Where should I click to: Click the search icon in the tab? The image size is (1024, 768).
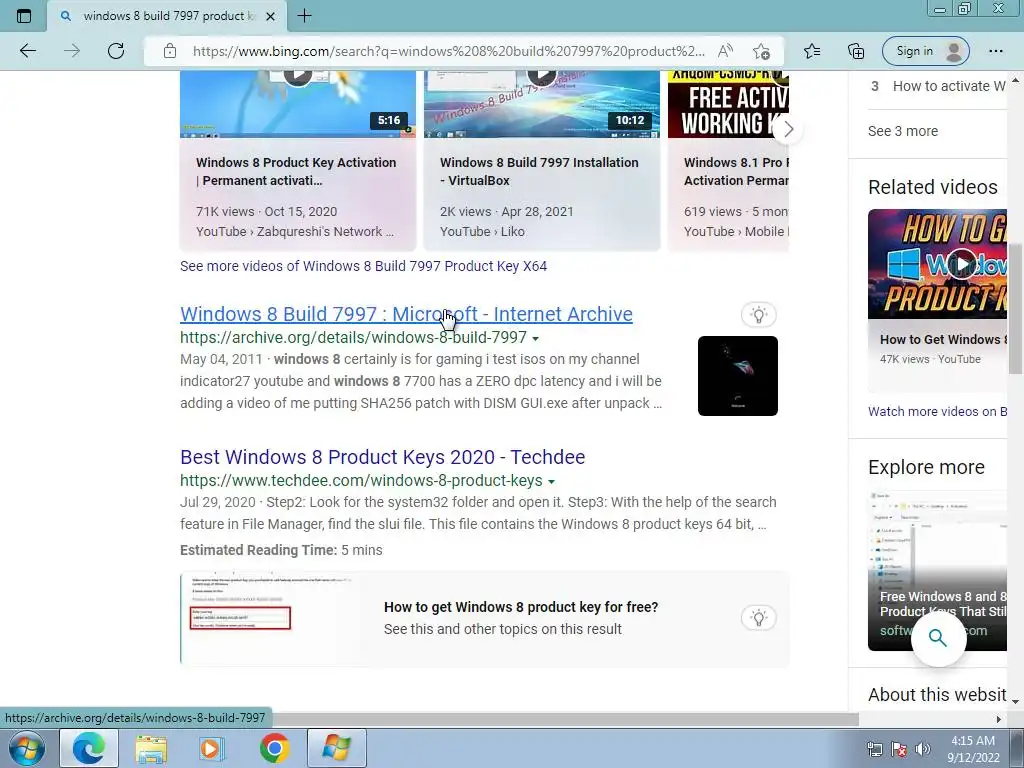[x=65, y=16]
